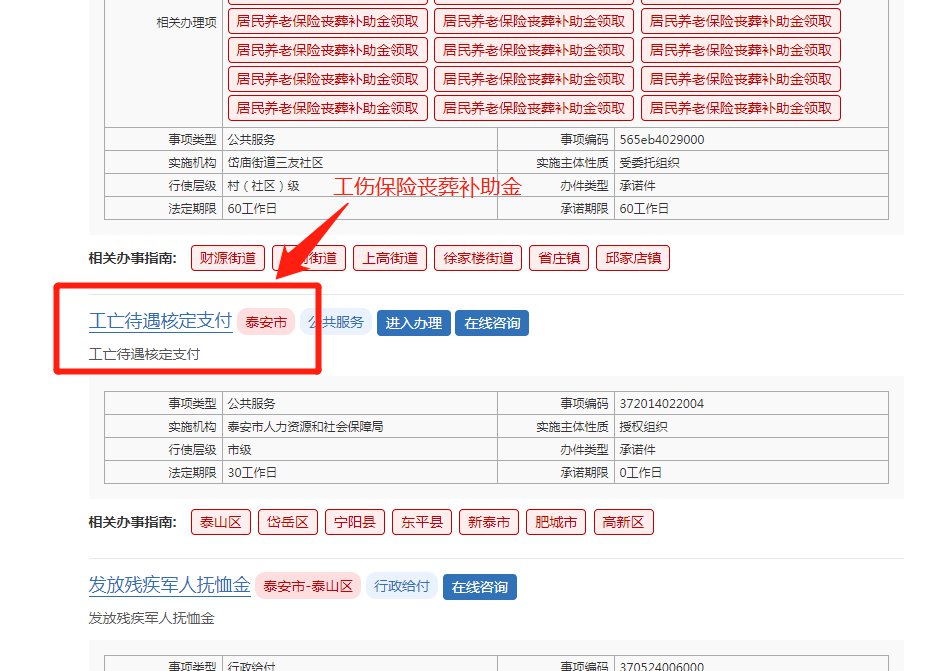Screen dimensions: 930x671
Task: Click 进入办理 button for 工亡待遇核定支付
Action: click(413, 323)
